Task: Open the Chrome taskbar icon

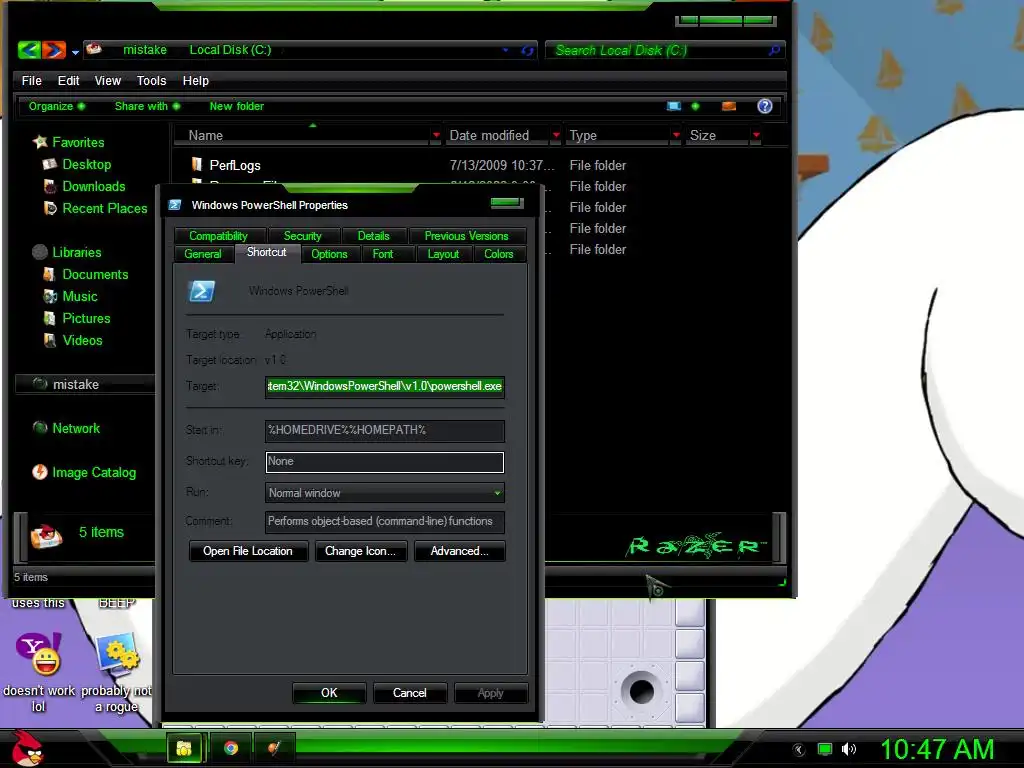Action: pos(231,748)
